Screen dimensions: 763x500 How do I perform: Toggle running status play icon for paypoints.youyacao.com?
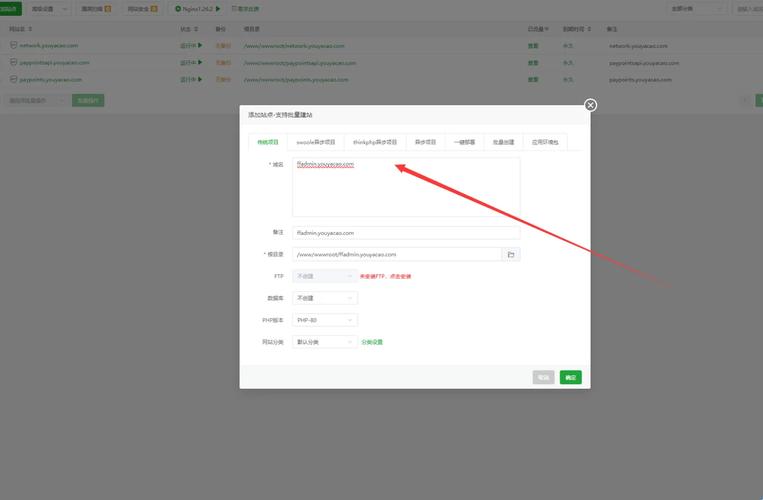(200, 79)
